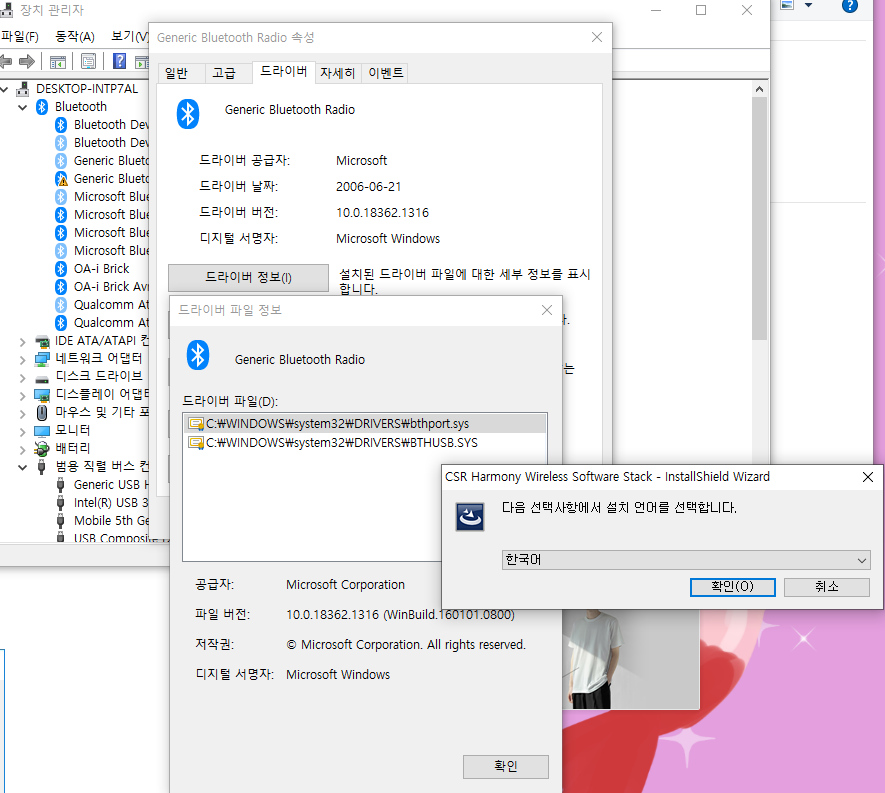Maximize the Device Manager window
This screenshot has height=793, width=885.
click(x=701, y=10)
